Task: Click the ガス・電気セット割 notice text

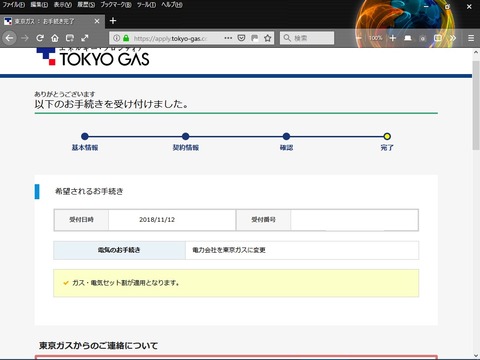Action: tap(126, 283)
